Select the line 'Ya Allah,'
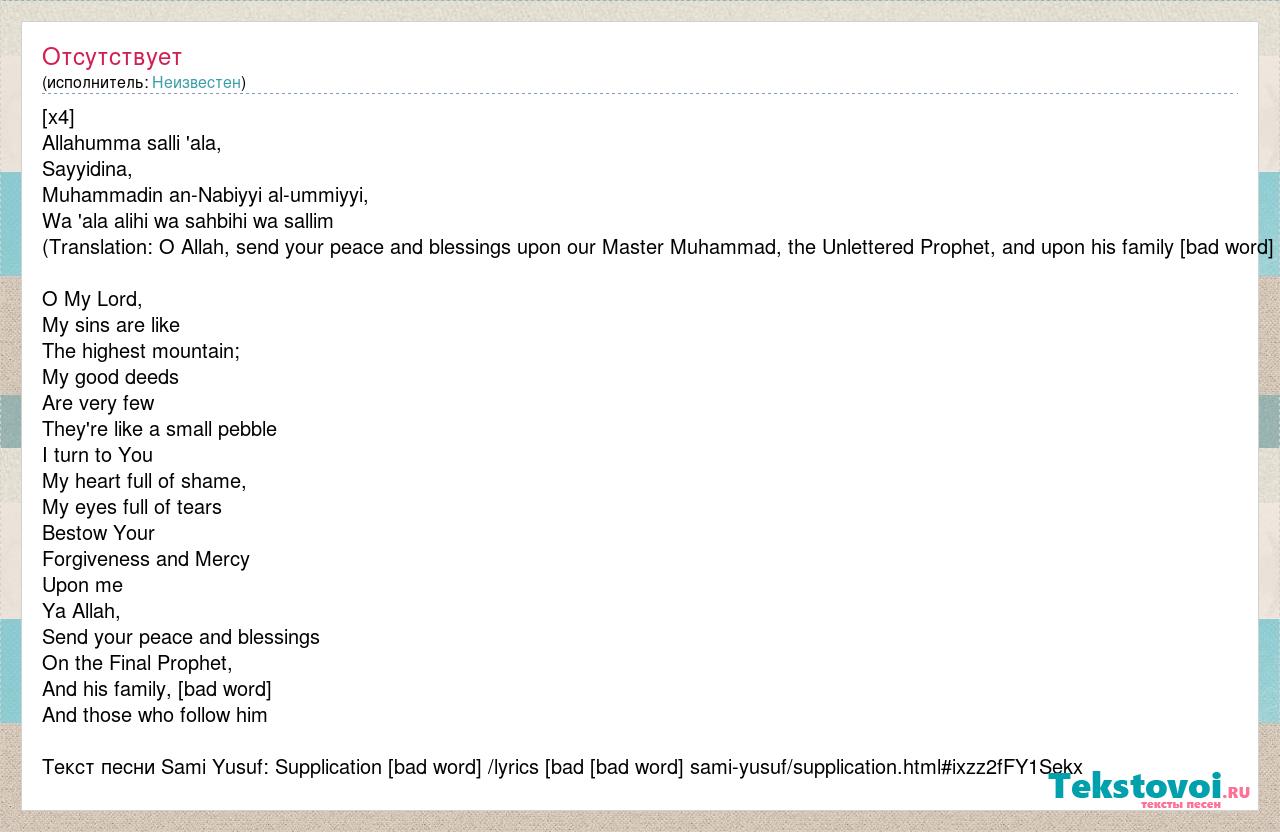 (x=81, y=611)
